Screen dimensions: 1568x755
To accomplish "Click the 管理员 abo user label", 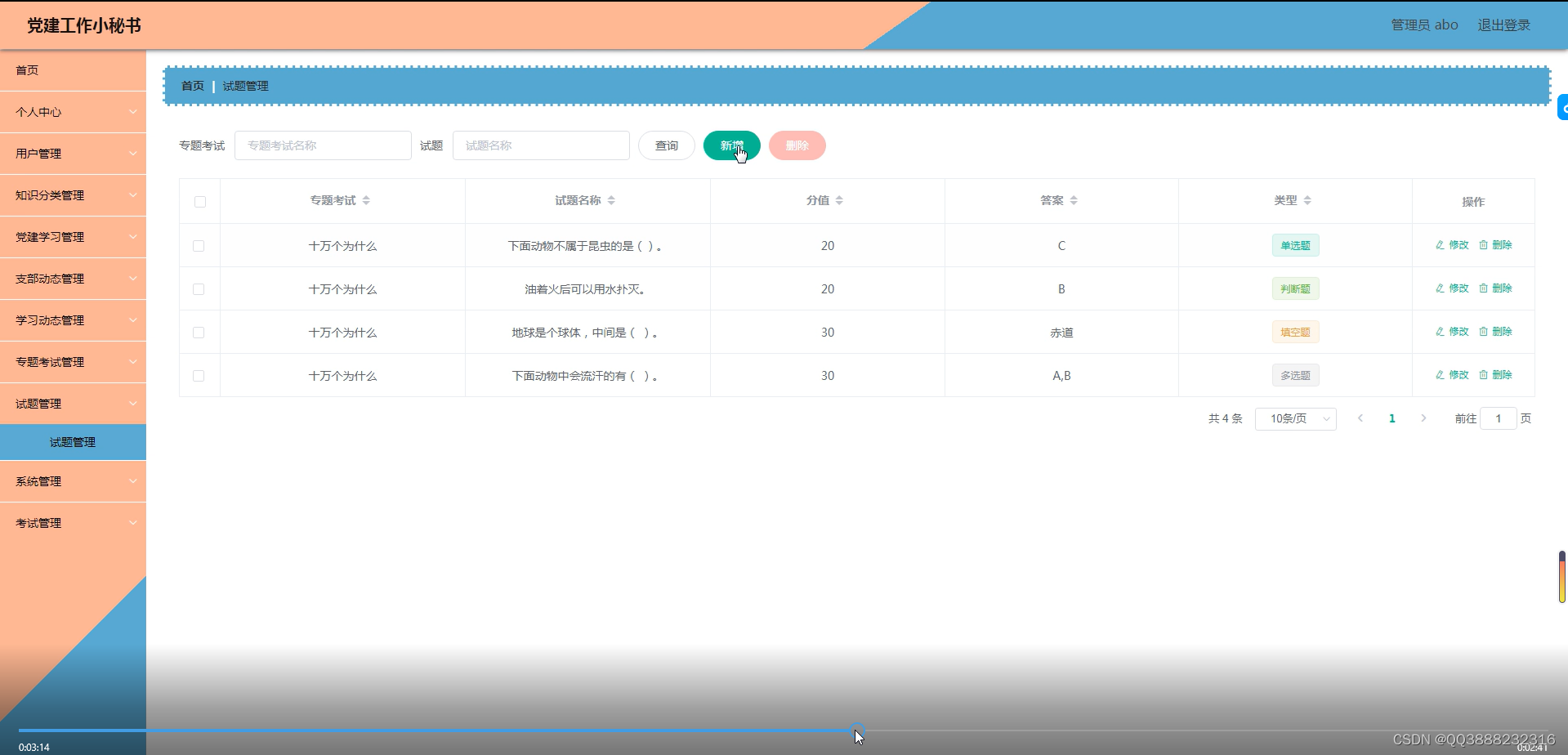I will point(1425,25).
